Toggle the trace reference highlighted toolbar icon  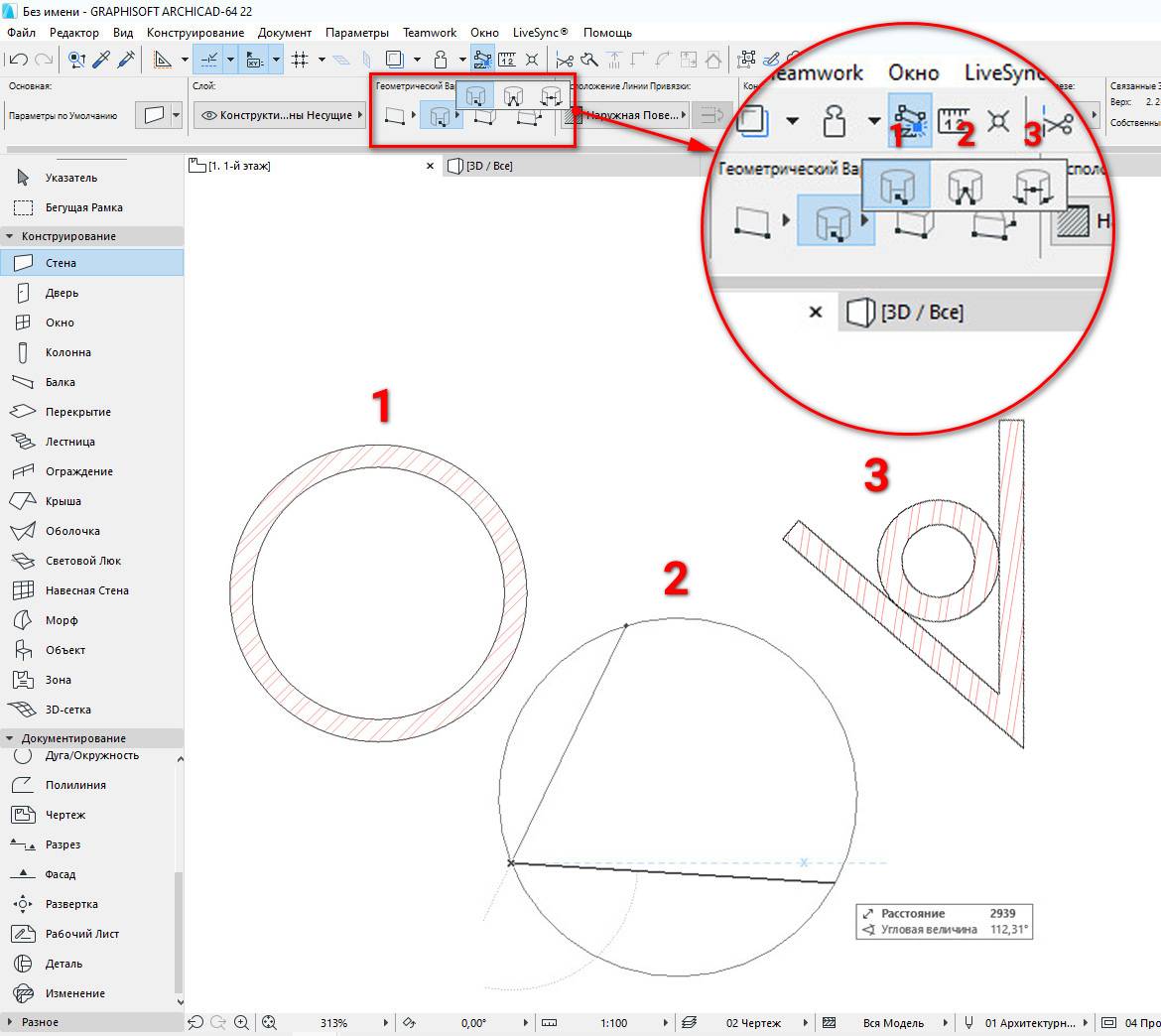[x=482, y=60]
